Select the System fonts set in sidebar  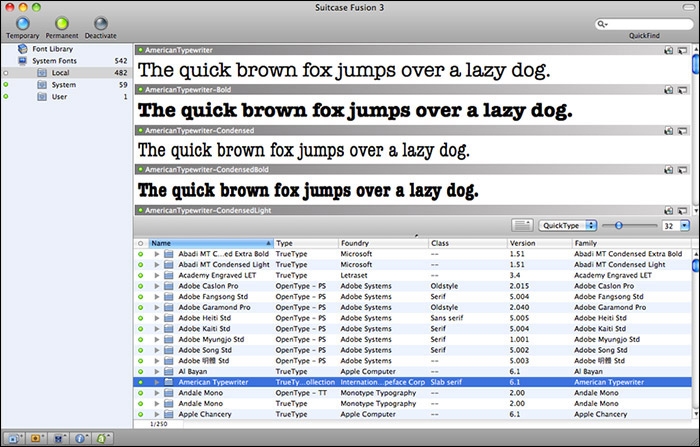63,85
